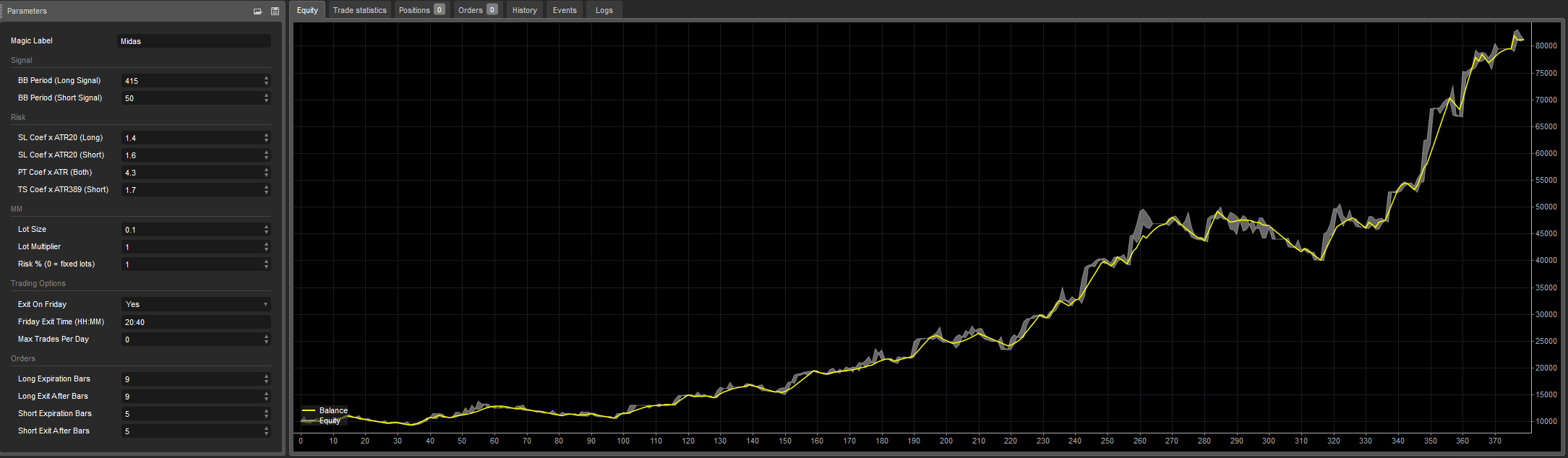The height and width of the screenshot is (458, 1568).
Task: Adjust Lot Size stepper arrows
Action: (266, 230)
